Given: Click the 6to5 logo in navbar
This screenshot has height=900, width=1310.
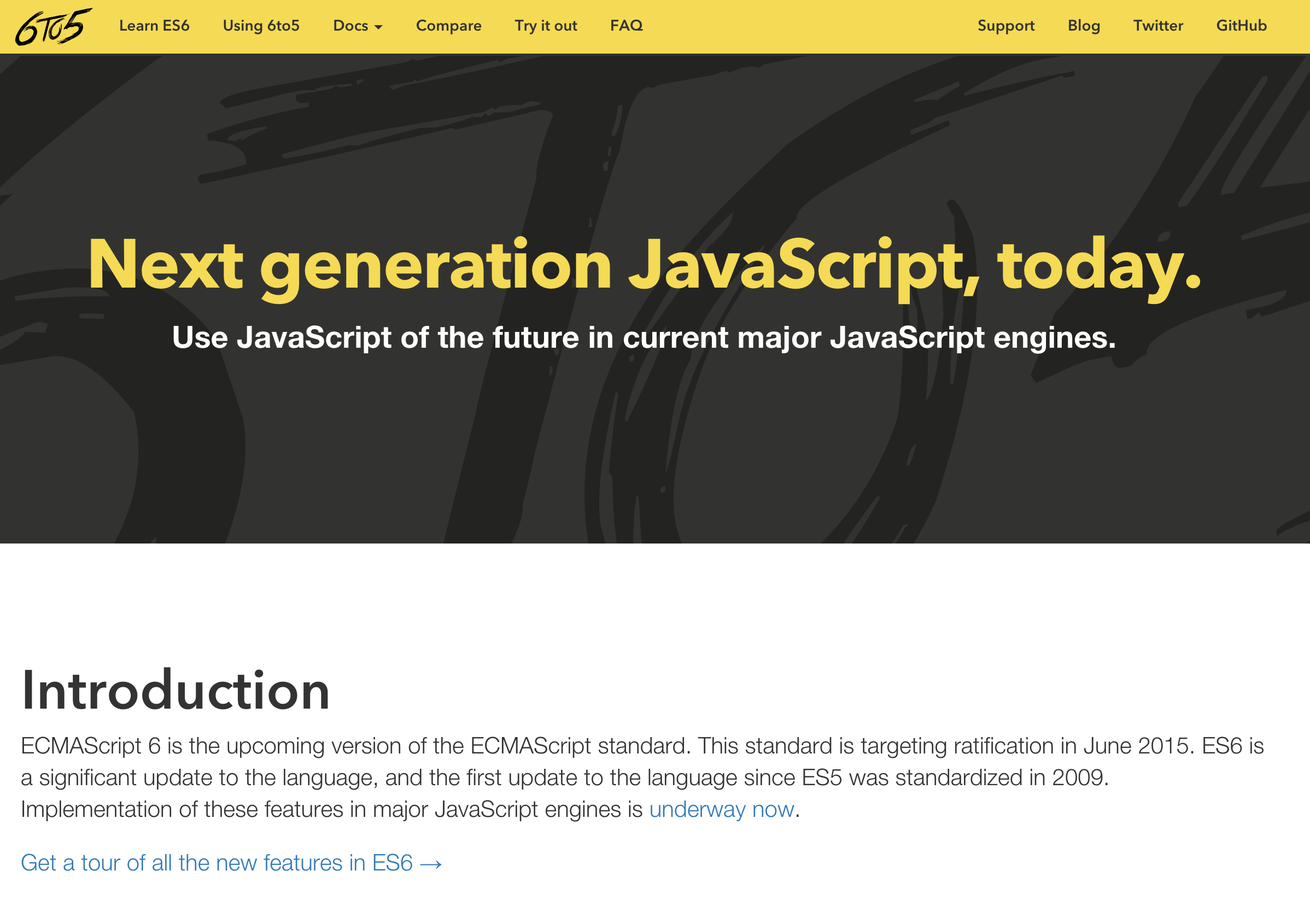Looking at the screenshot, I should pos(53,26).
